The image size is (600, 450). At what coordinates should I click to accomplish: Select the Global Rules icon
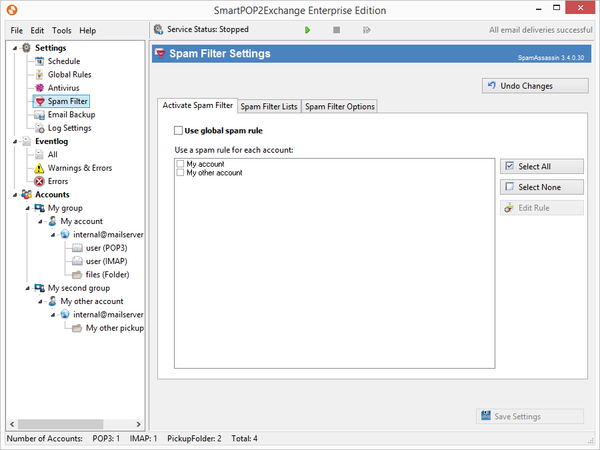(40, 75)
